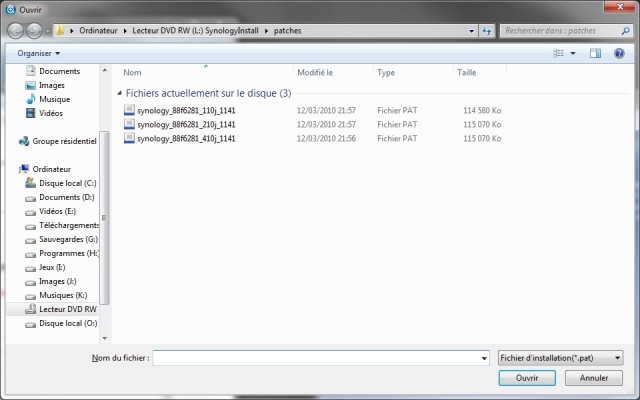640x400 pixels.
Task: Select Ordinateur in the address breadcrumb
Action: (x=98, y=31)
